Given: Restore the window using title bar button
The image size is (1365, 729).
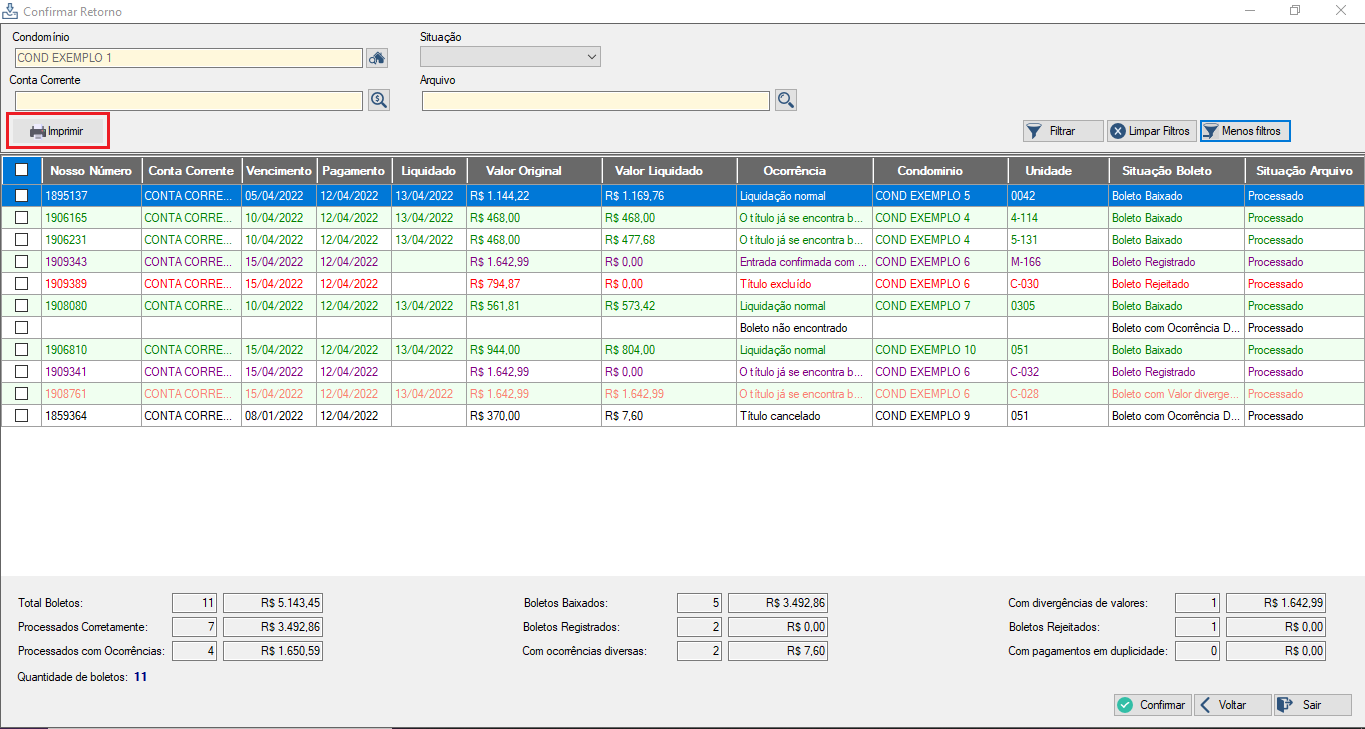Looking at the screenshot, I should tap(1295, 10).
